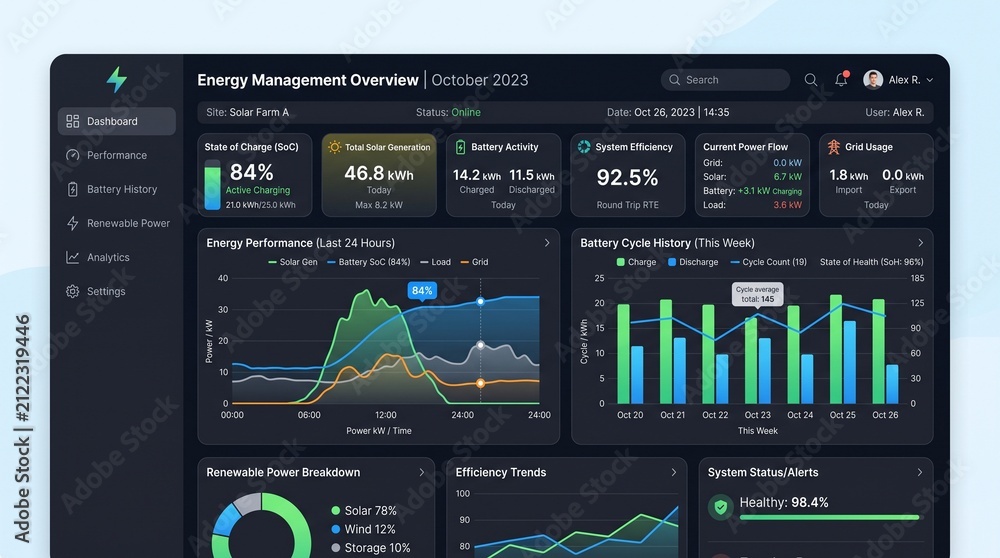Open the Alex R. user dropdown arrow
Image resolution: width=1000 pixels, height=558 pixels.
click(x=930, y=80)
